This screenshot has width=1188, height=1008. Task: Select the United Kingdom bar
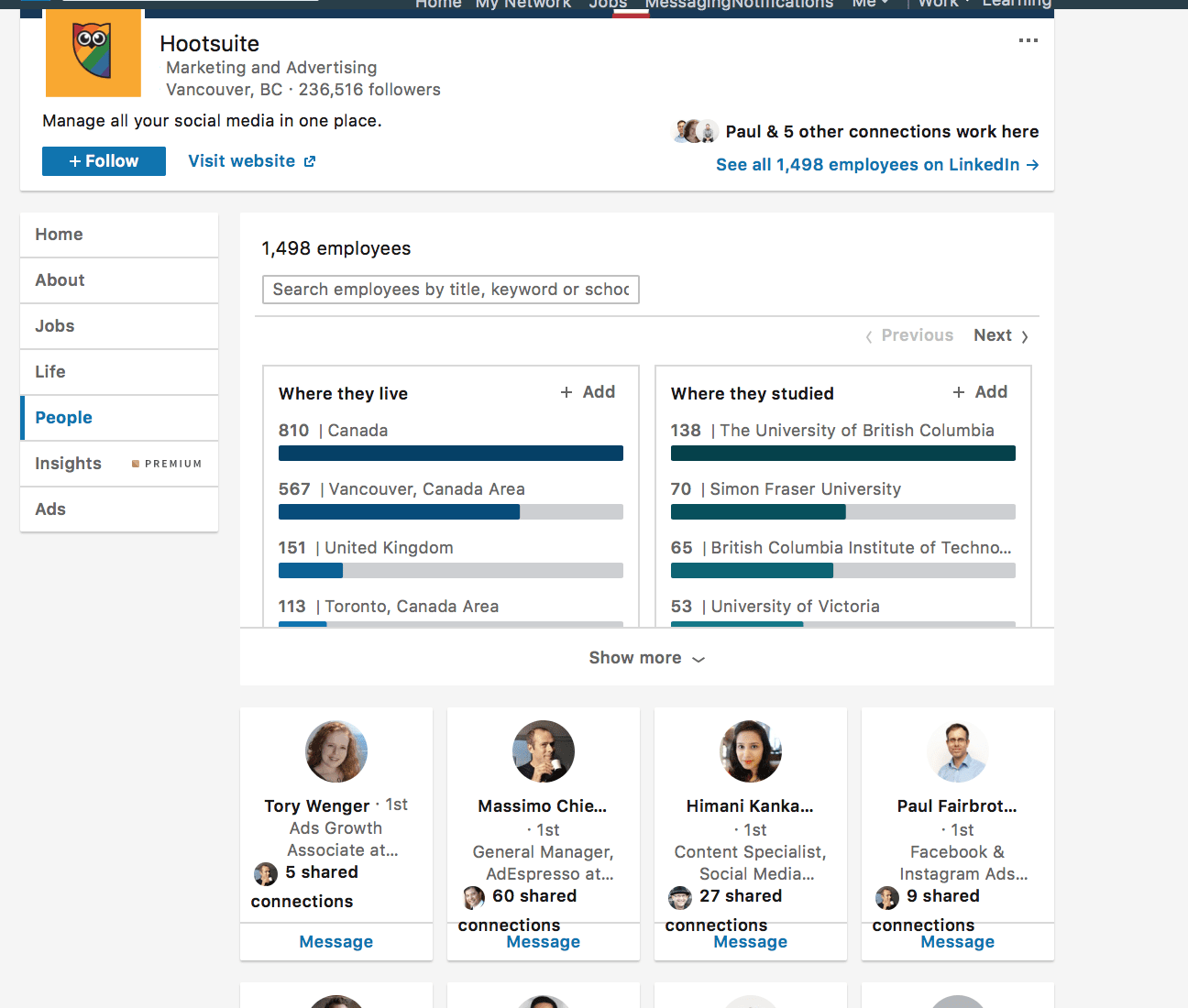pos(451,571)
